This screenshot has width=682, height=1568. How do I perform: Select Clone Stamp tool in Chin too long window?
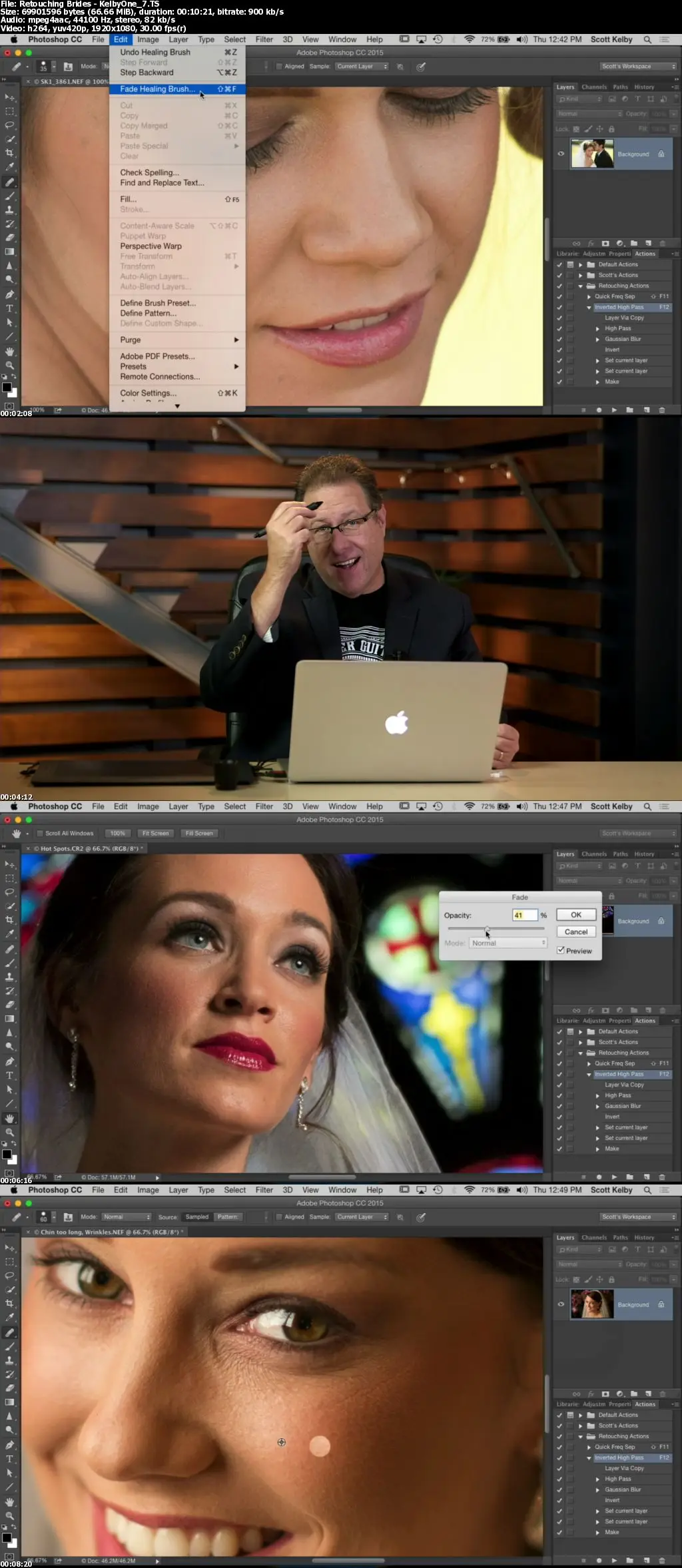coord(10,1360)
